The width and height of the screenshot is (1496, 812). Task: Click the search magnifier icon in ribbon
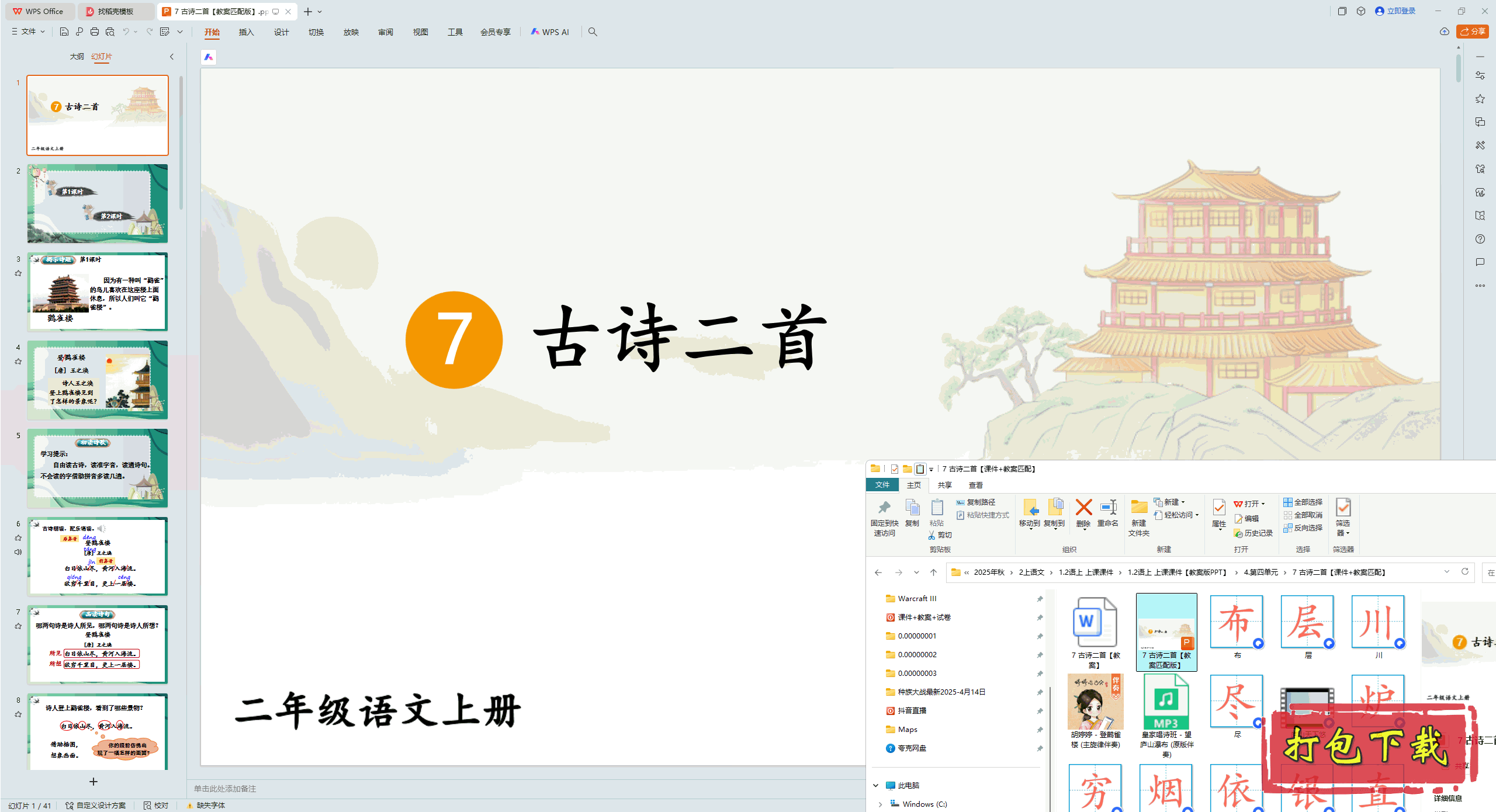pyautogui.click(x=593, y=32)
